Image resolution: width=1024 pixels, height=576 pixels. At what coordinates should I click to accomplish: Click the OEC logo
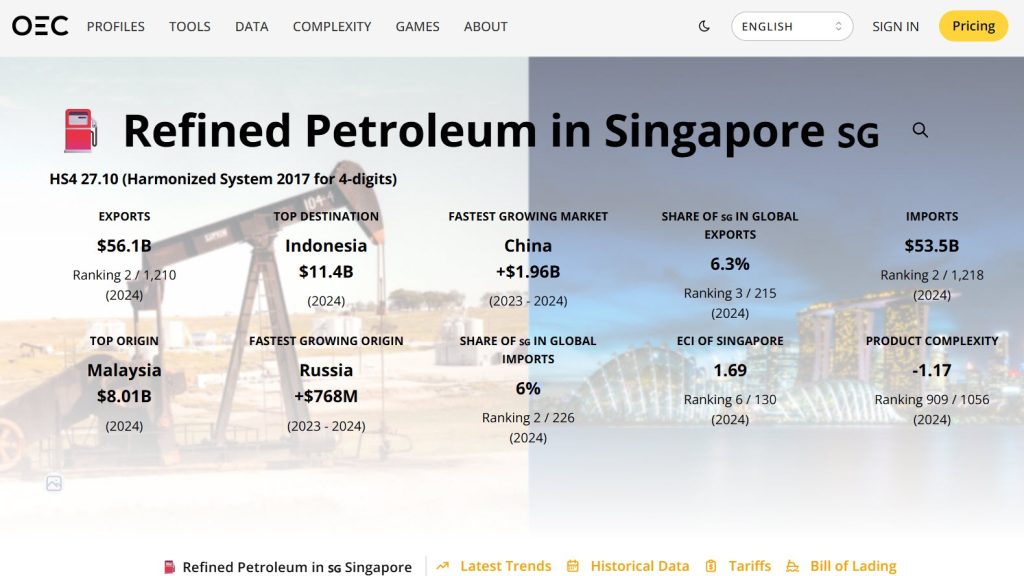40,26
